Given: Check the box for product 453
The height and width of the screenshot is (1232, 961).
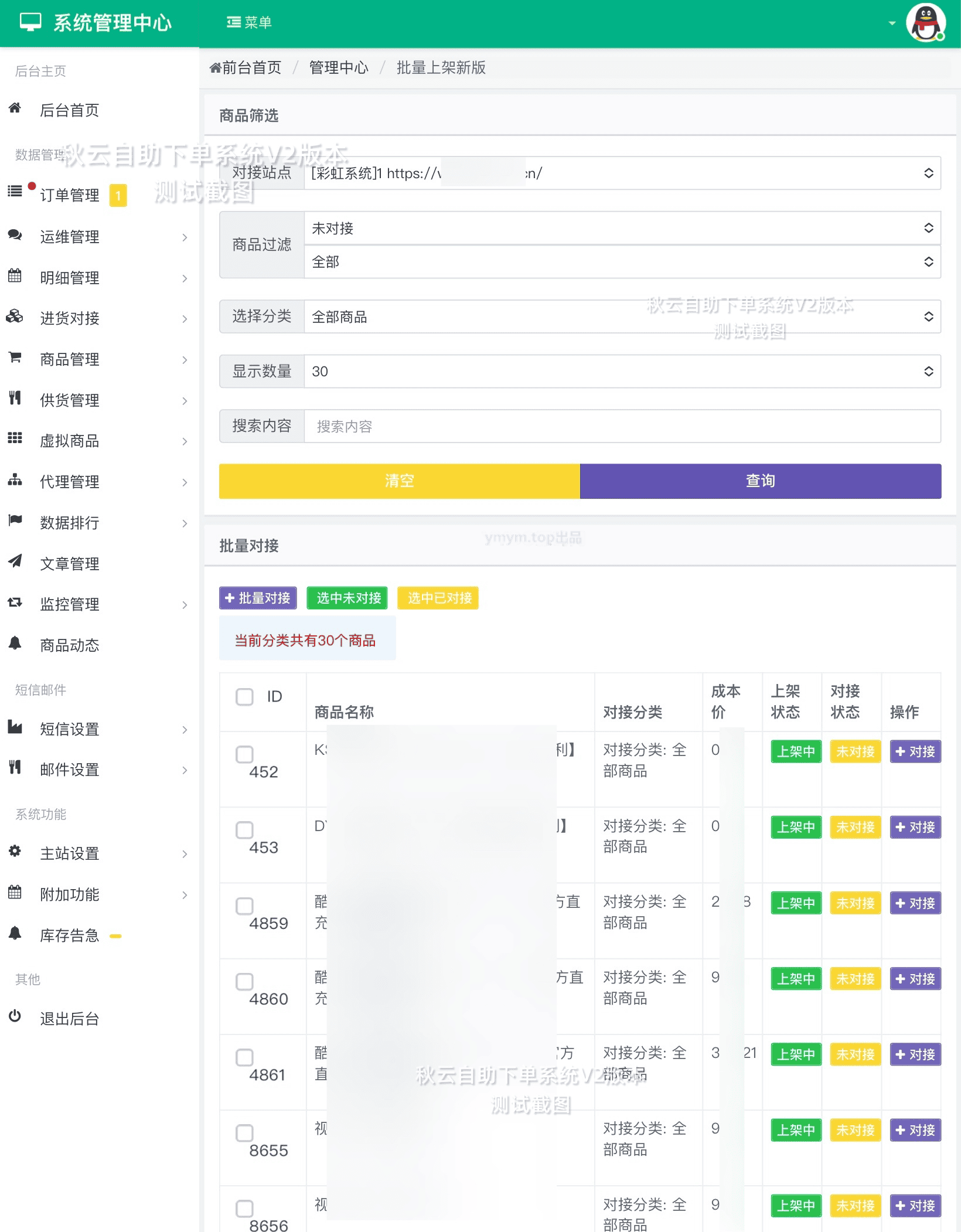Looking at the screenshot, I should (x=244, y=830).
